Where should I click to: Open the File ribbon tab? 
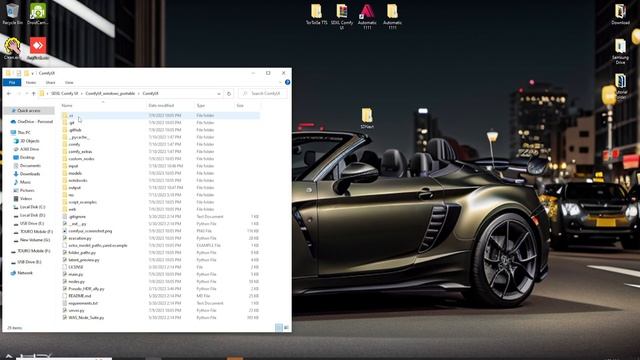tap(12, 82)
